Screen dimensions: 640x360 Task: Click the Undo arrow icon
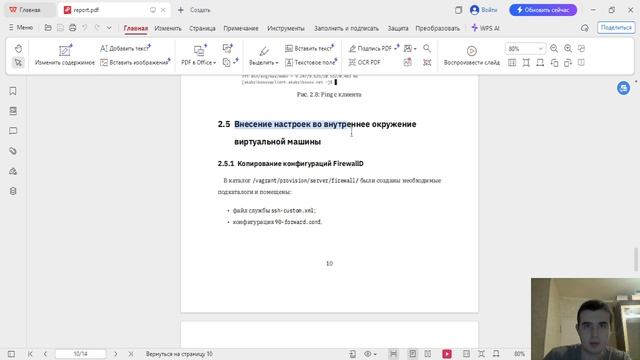point(84,28)
